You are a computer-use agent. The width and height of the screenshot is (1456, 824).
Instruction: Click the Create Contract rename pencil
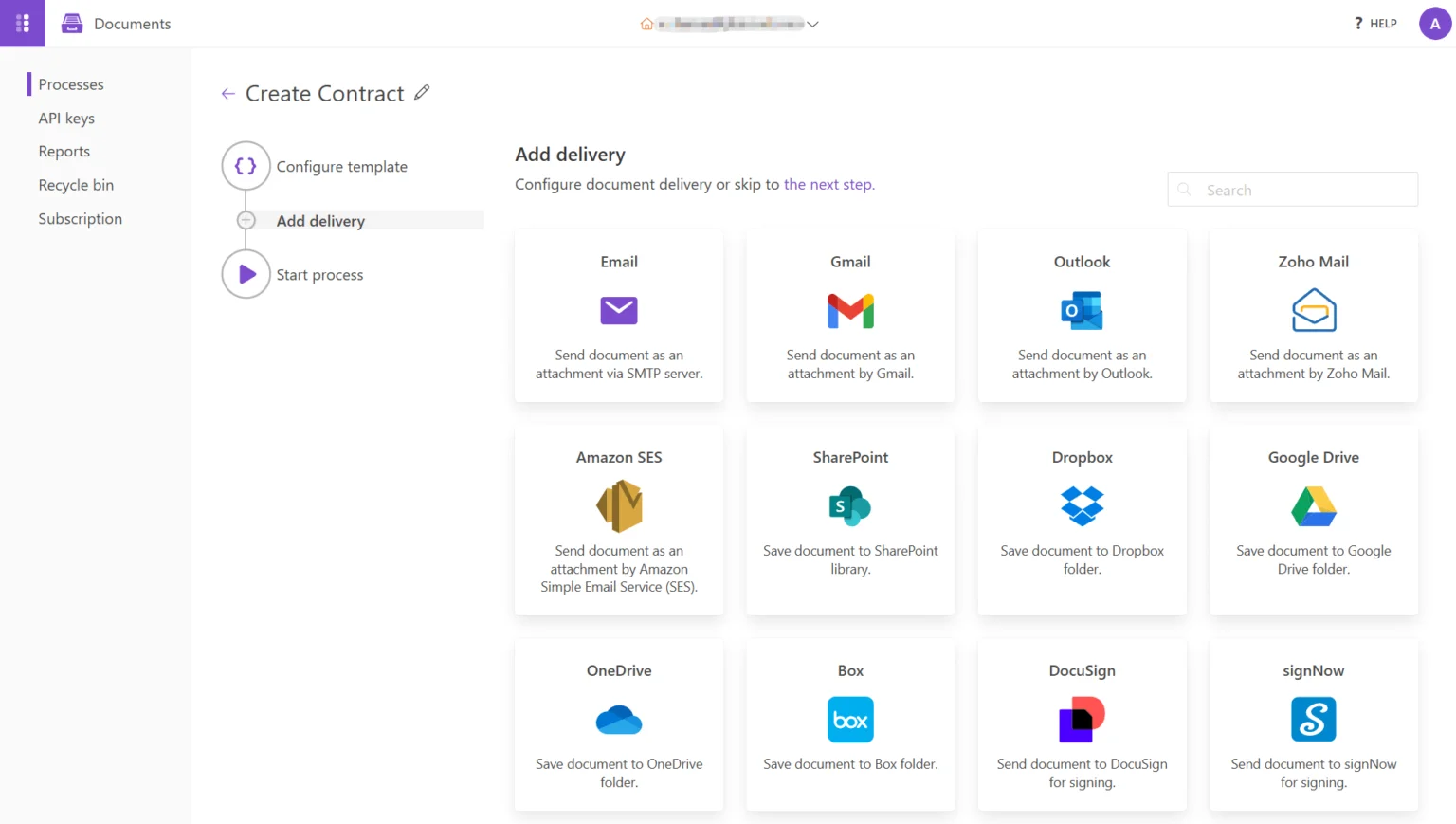[x=422, y=93]
